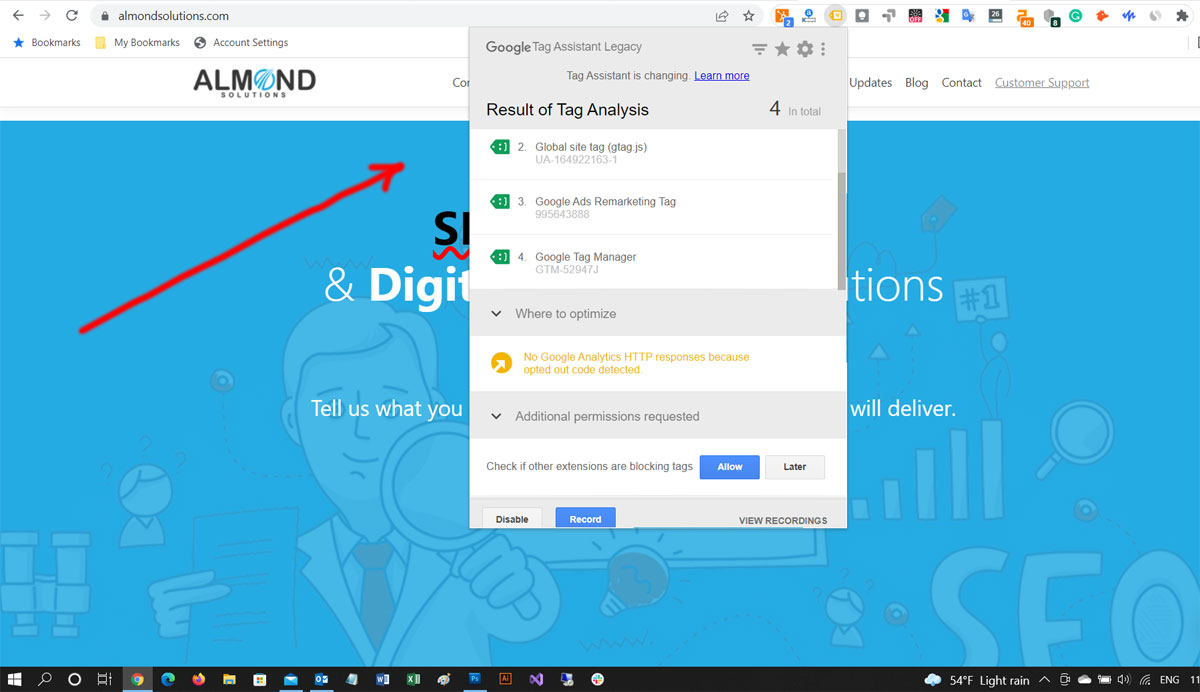The height and width of the screenshot is (692, 1200).
Task: Open 'No Google Analytics HTTP responses' suggestion
Action: tap(636, 363)
